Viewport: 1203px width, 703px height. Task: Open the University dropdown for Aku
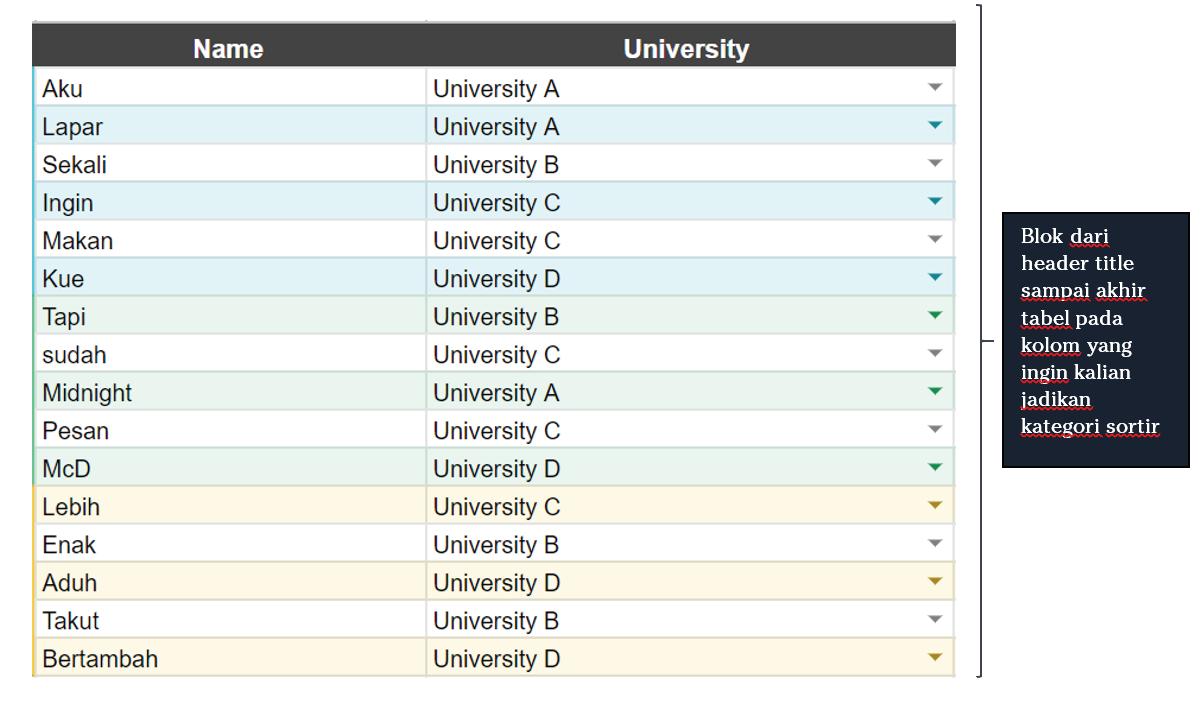point(935,88)
